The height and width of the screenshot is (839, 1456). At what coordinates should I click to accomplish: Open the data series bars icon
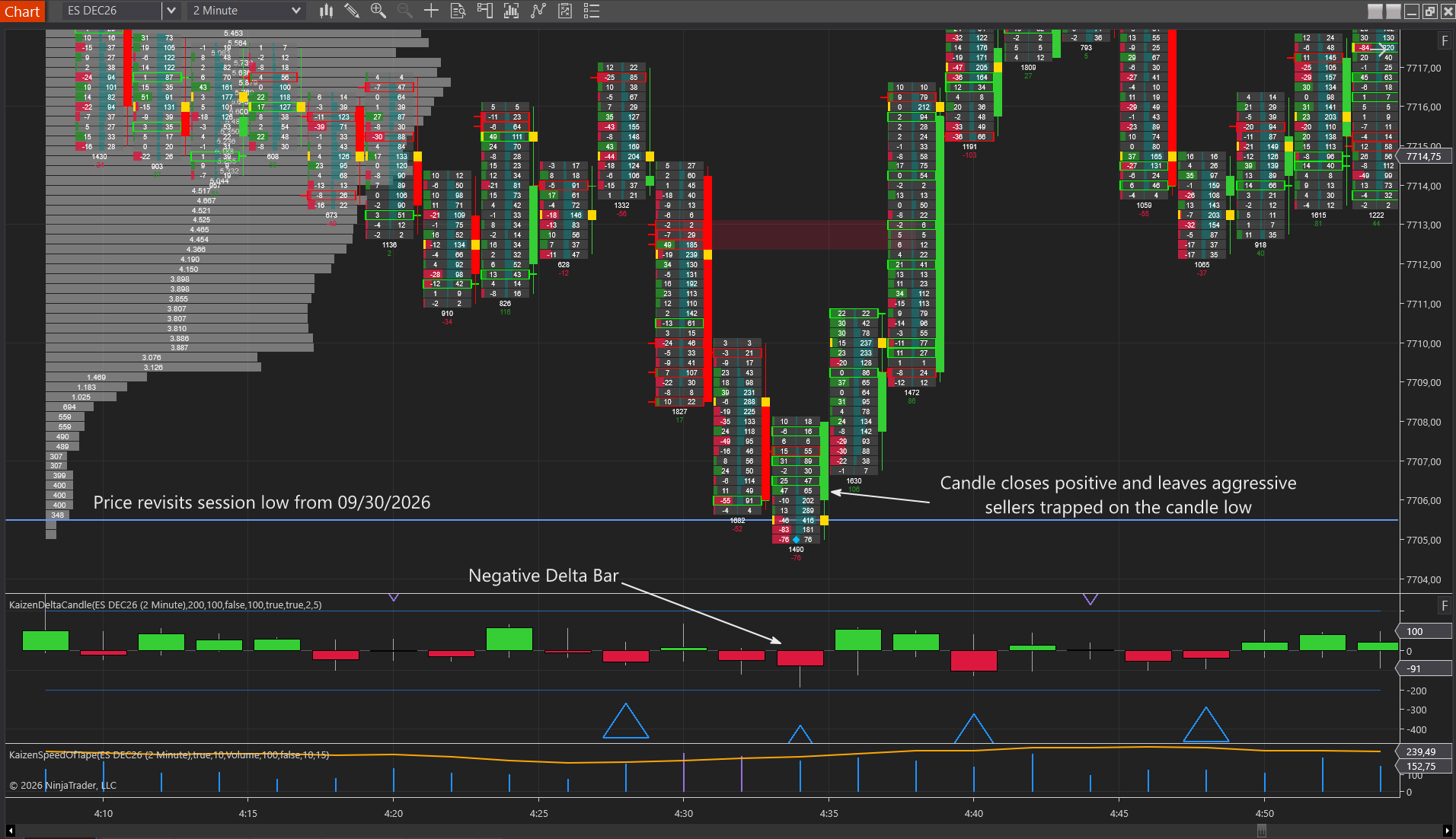pyautogui.click(x=511, y=11)
